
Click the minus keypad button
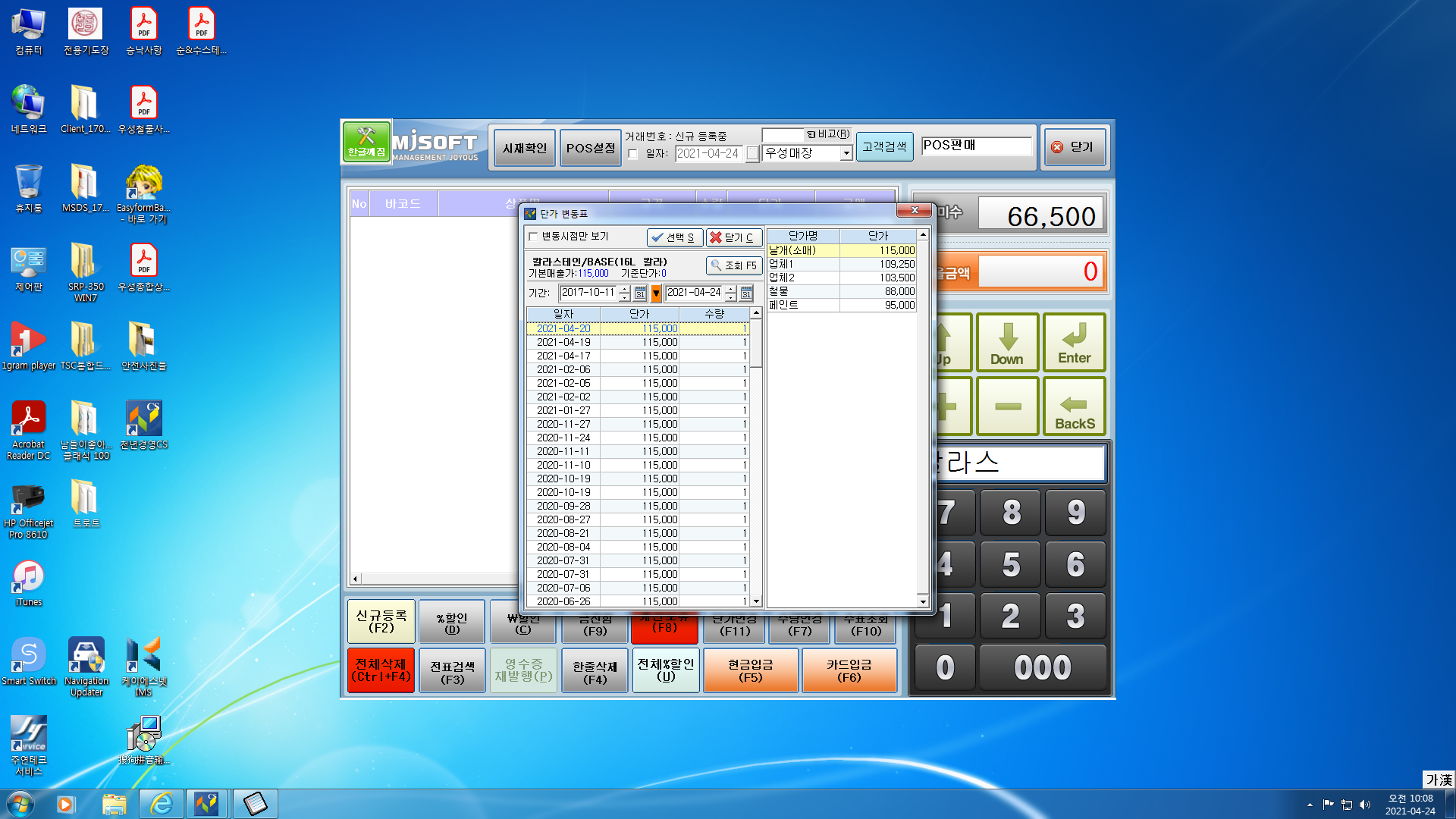1008,406
